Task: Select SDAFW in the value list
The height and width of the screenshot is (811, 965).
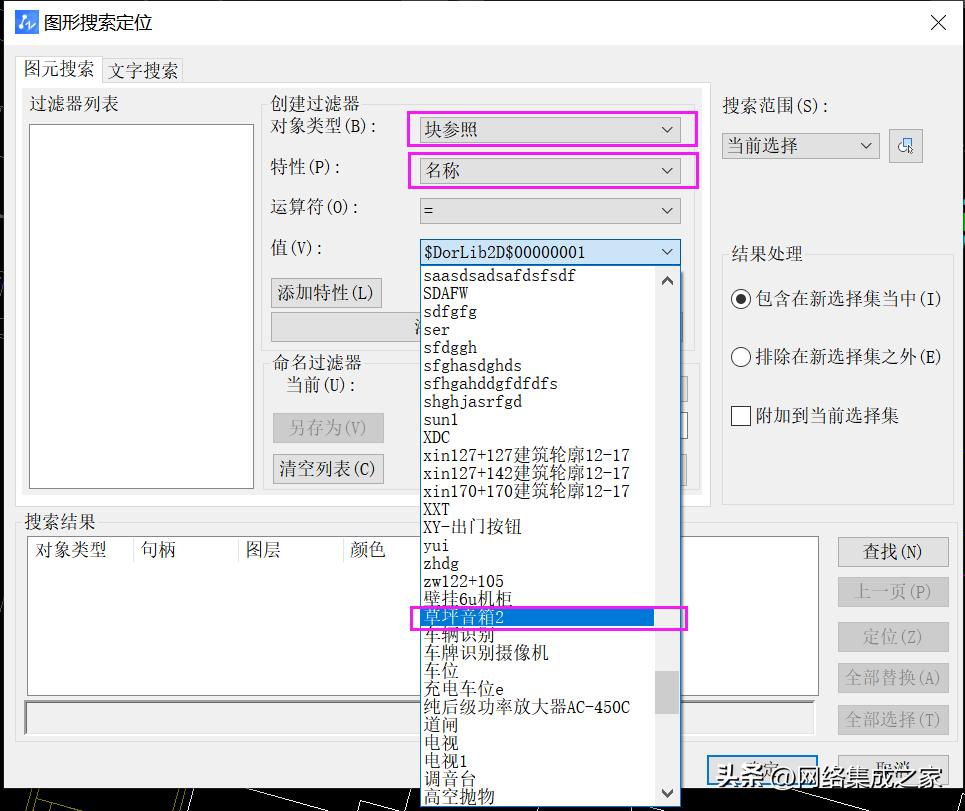Action: tap(539, 294)
